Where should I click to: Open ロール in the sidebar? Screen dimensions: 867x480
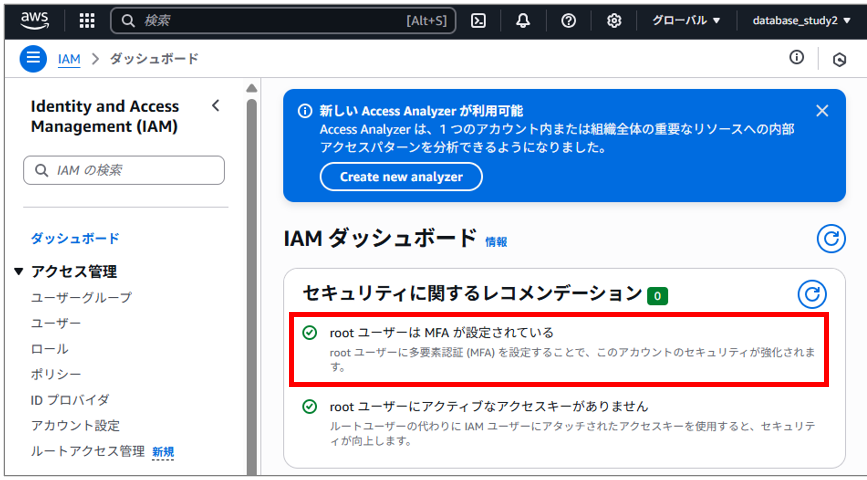[50, 349]
